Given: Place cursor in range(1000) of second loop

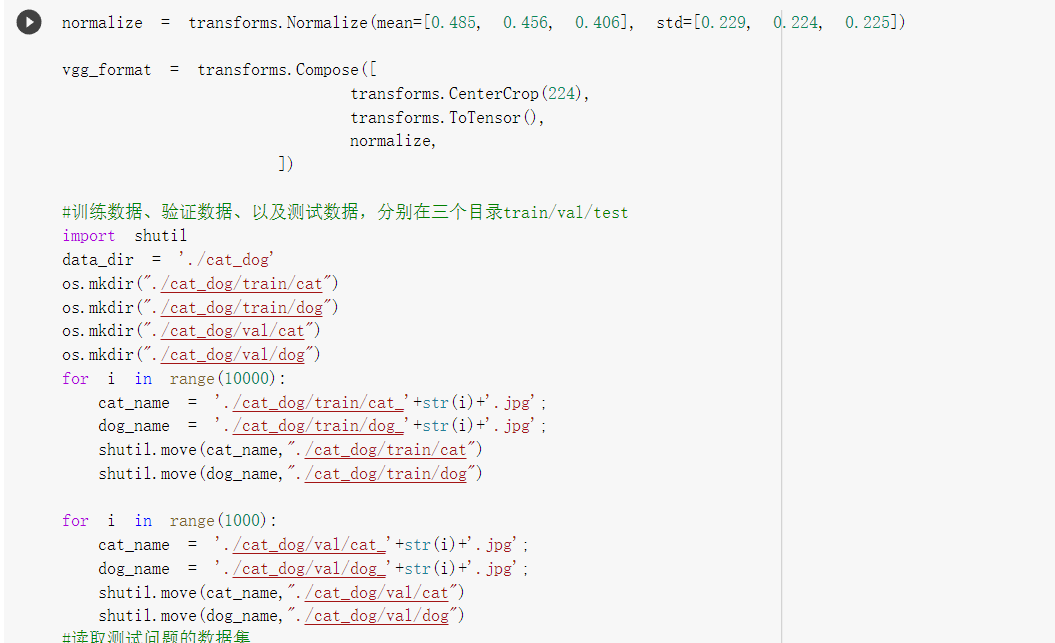Looking at the screenshot, I should click(219, 521).
